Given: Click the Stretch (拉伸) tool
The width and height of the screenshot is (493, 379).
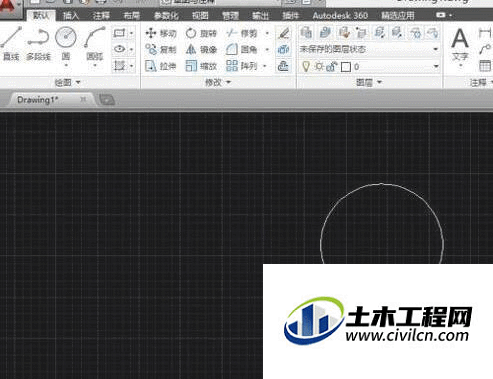Looking at the screenshot, I should 161,66.
